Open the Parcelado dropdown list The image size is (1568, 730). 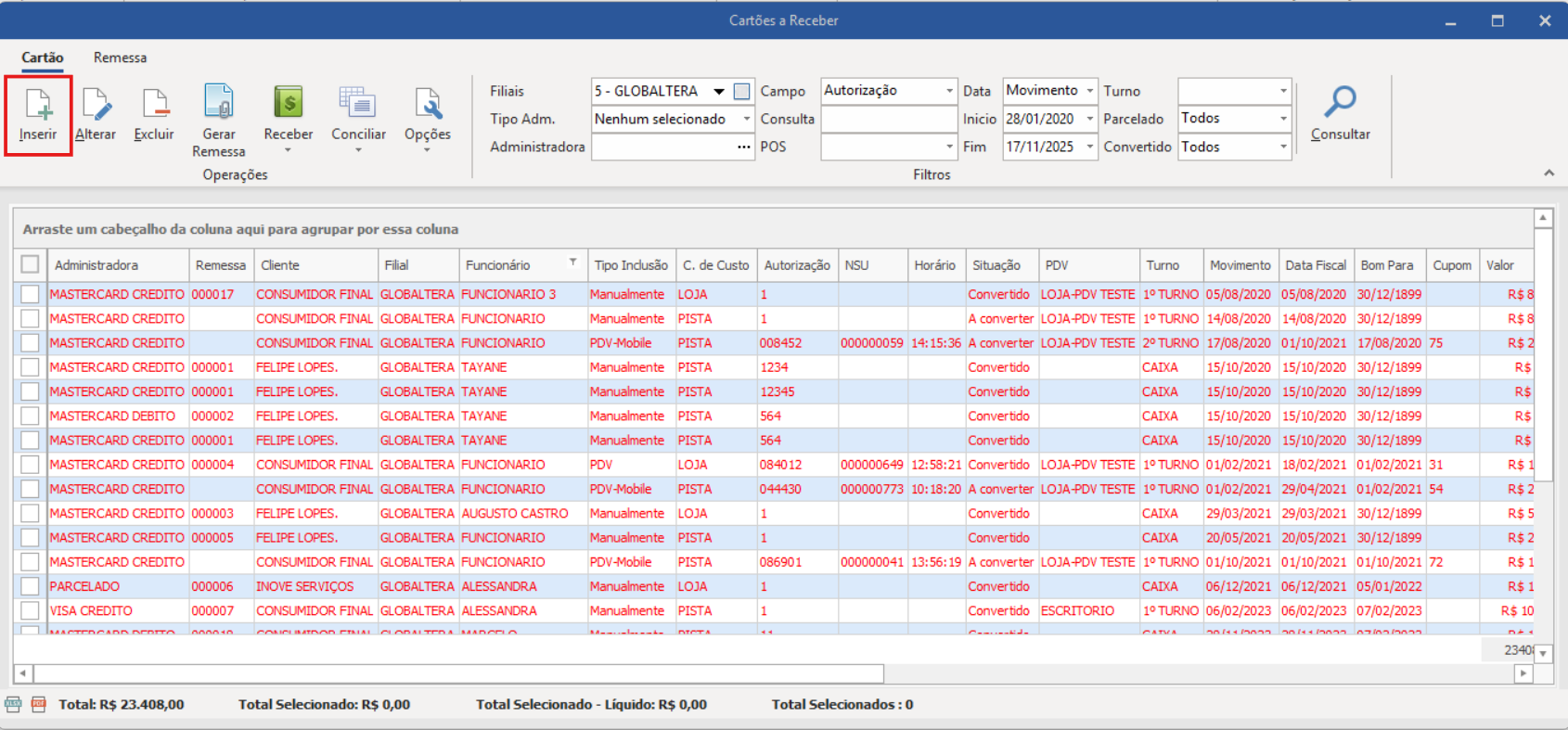pyautogui.click(x=1283, y=119)
